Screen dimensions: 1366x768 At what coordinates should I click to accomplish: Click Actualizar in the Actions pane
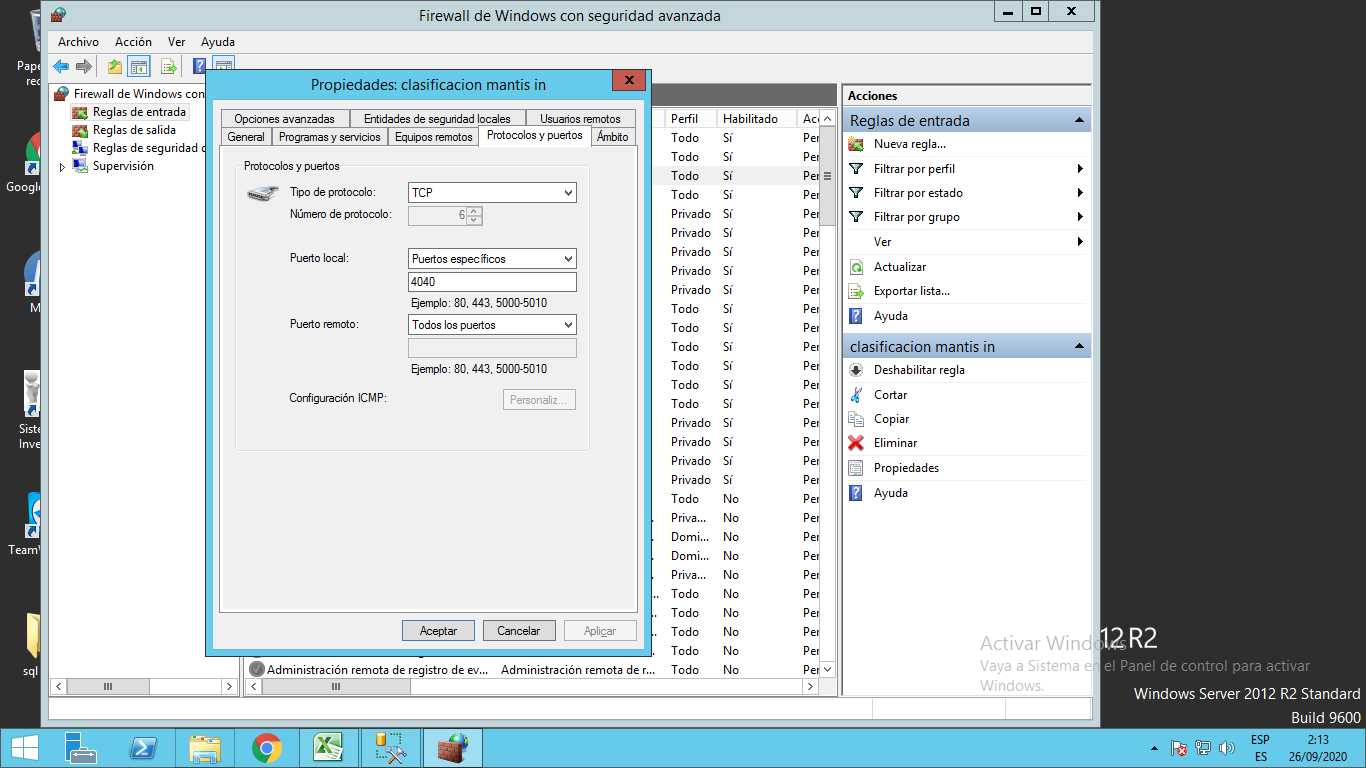[x=900, y=267]
